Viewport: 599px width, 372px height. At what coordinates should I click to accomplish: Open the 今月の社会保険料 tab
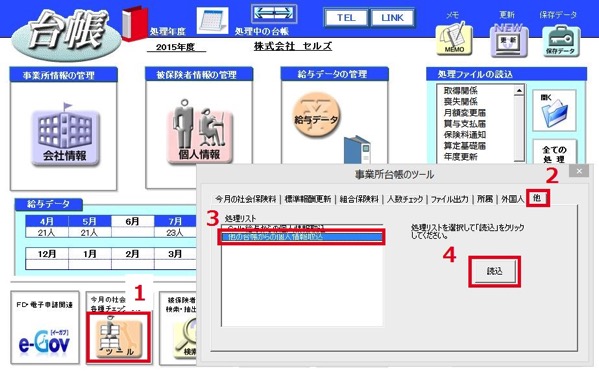coord(245,199)
